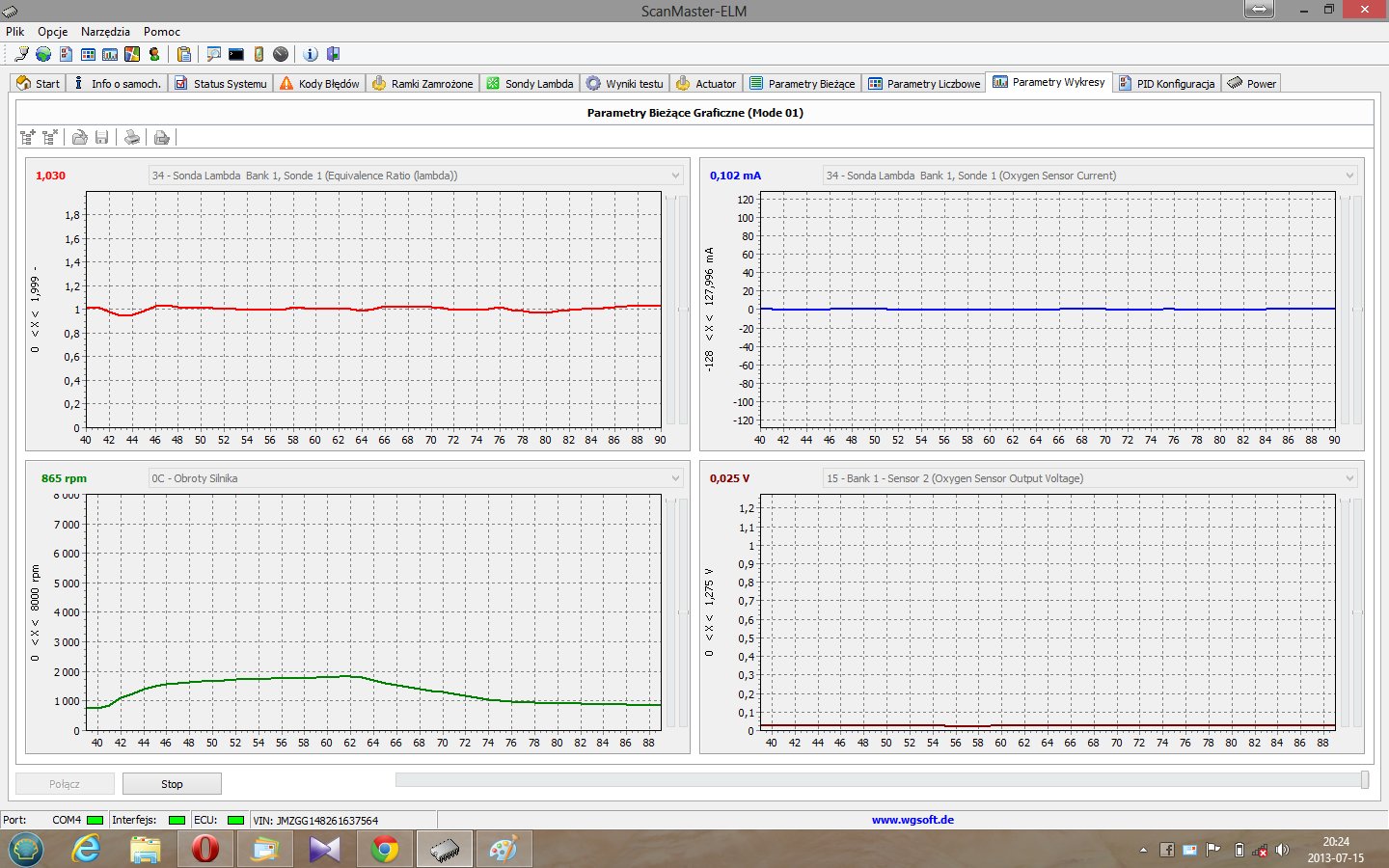Screen dimensions: 1389x868
Task: Open the Sondy Lambda tab
Action: (x=530, y=84)
